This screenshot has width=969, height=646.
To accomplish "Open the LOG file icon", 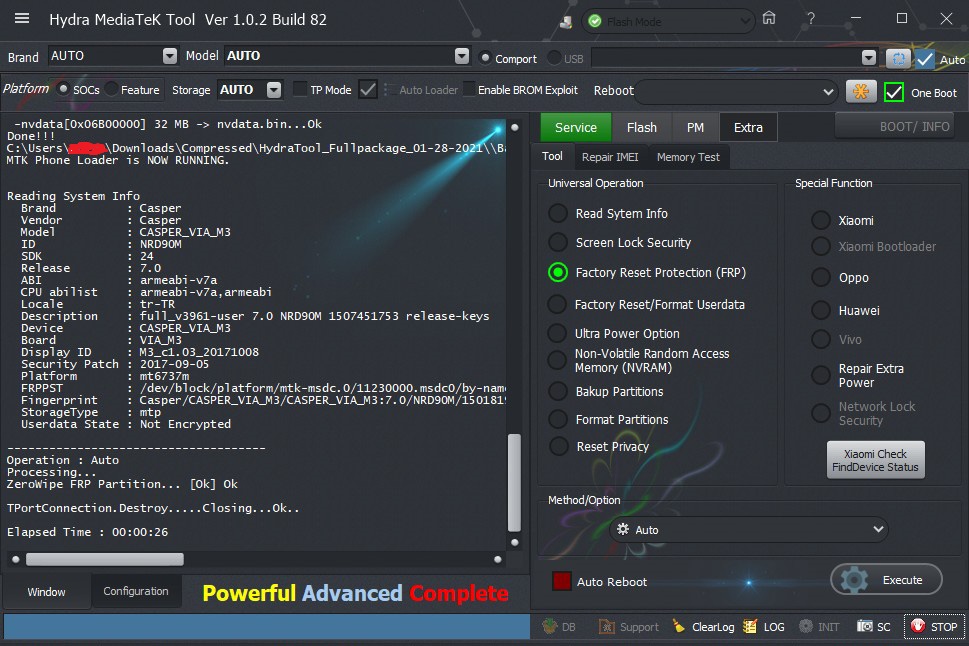I will pyautogui.click(x=750, y=626).
